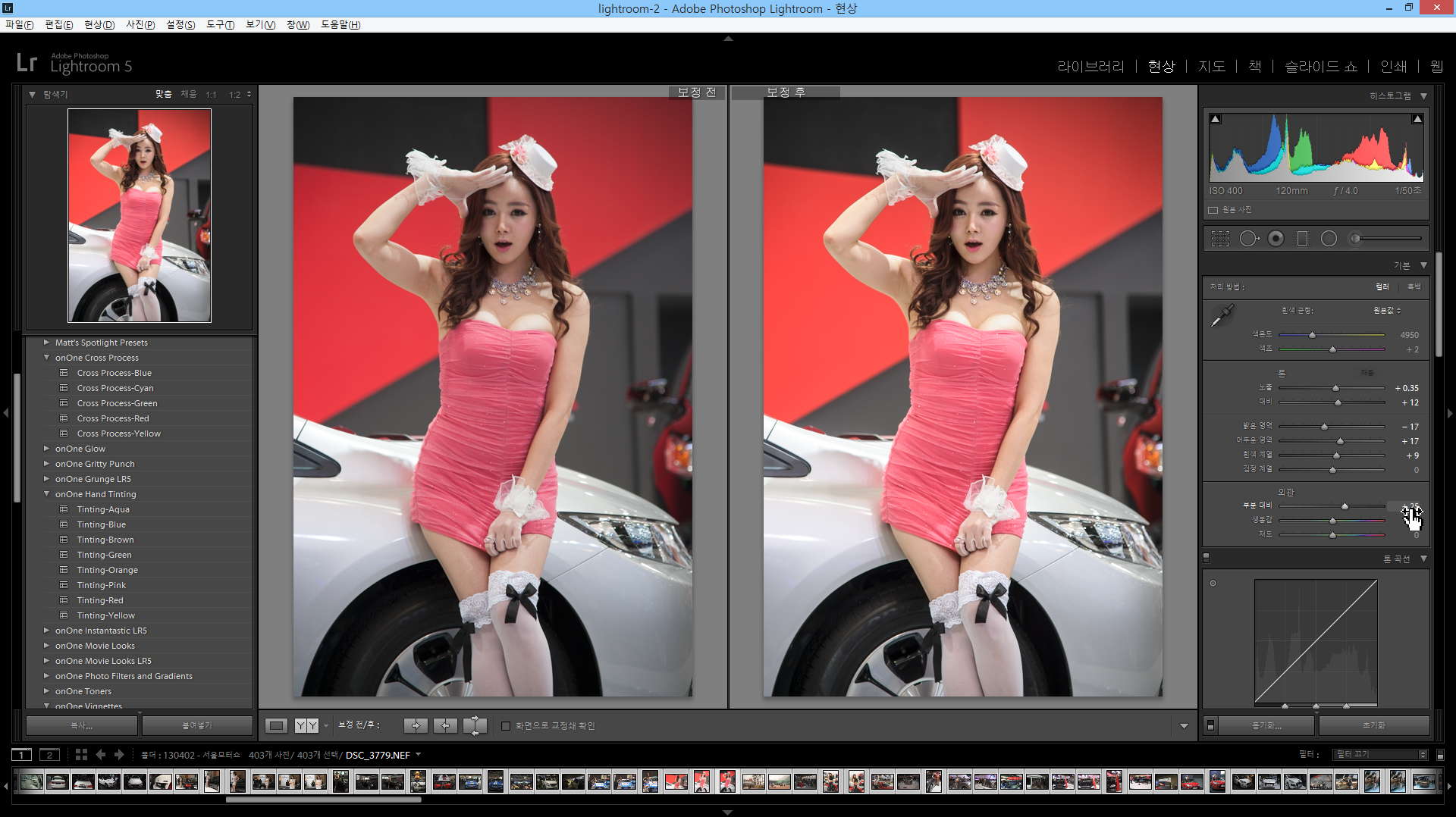Toggle filter switch at filmstrip right end
The height and width of the screenshot is (817, 1456).
pyautogui.click(x=1440, y=755)
